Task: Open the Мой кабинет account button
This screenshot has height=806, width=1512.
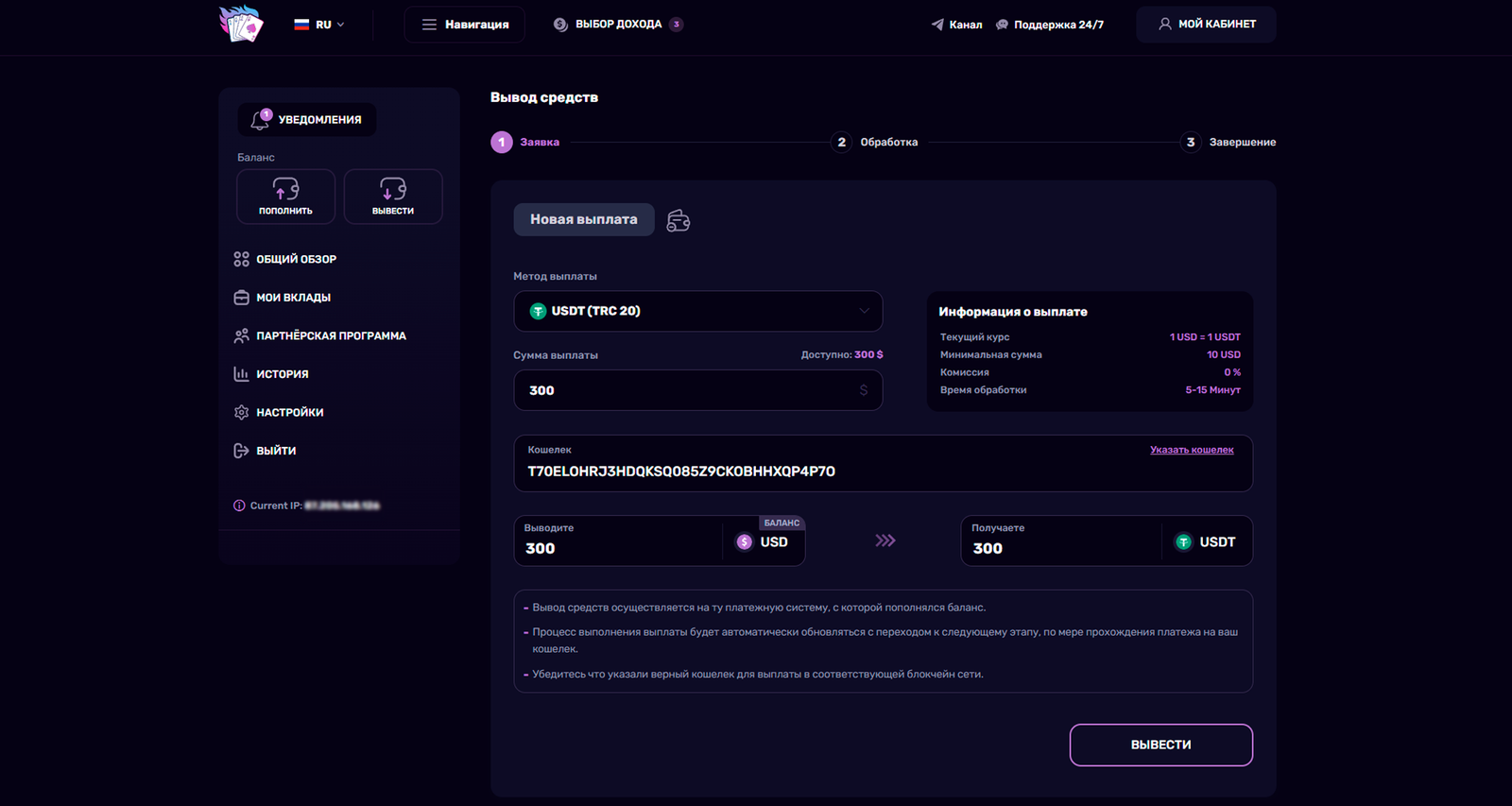Action: 1206,25
